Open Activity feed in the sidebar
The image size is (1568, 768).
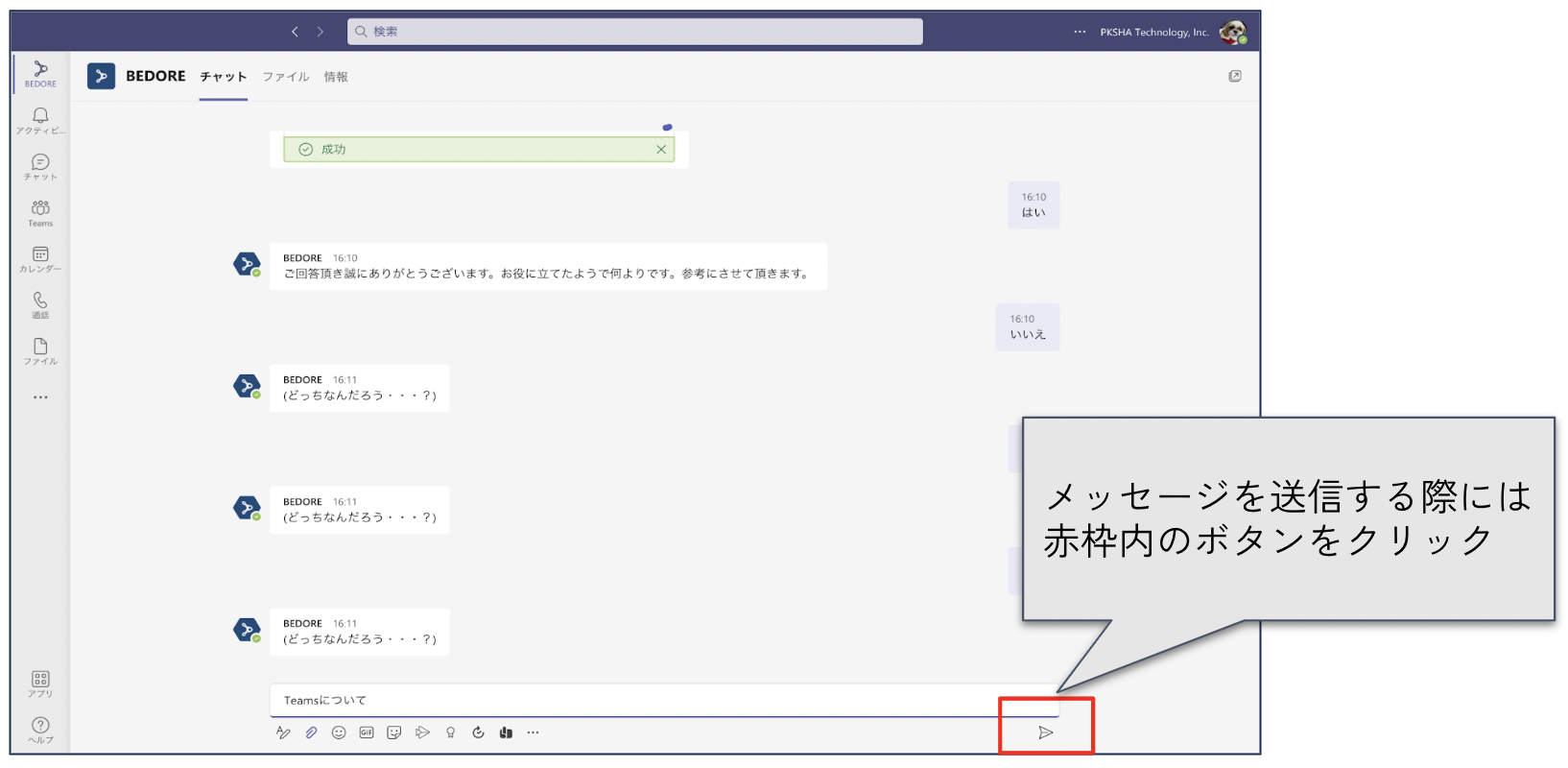40,120
